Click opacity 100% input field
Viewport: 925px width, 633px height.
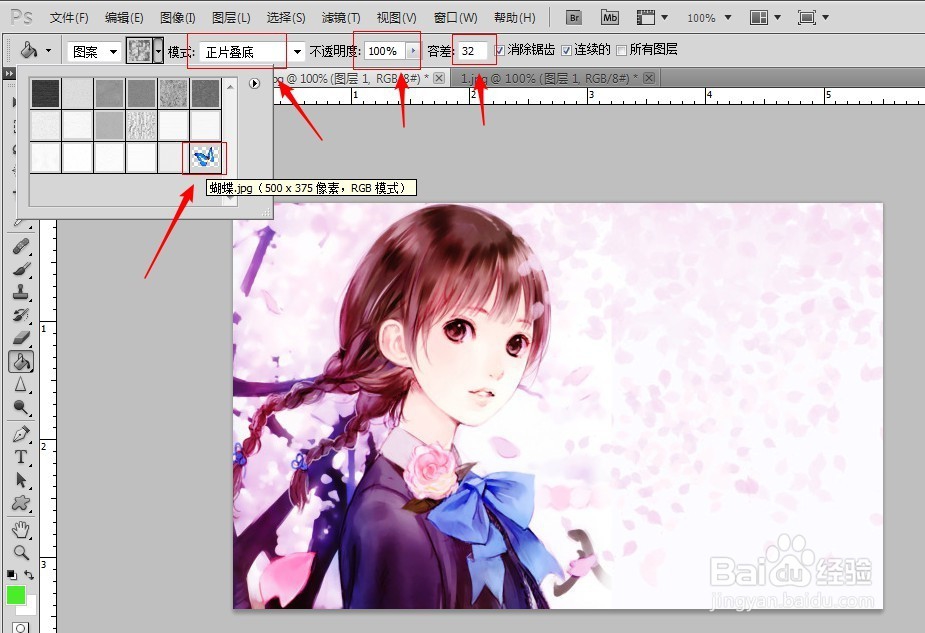pos(385,51)
